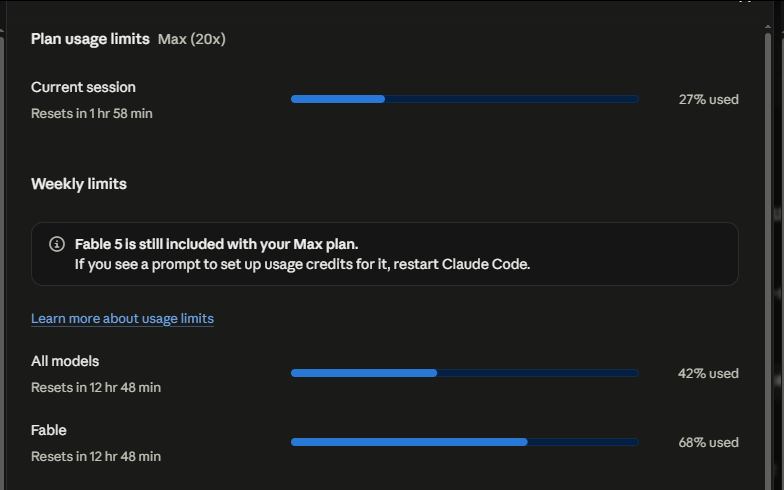
Task: Click the 68% used indicator
Action: coord(708,442)
